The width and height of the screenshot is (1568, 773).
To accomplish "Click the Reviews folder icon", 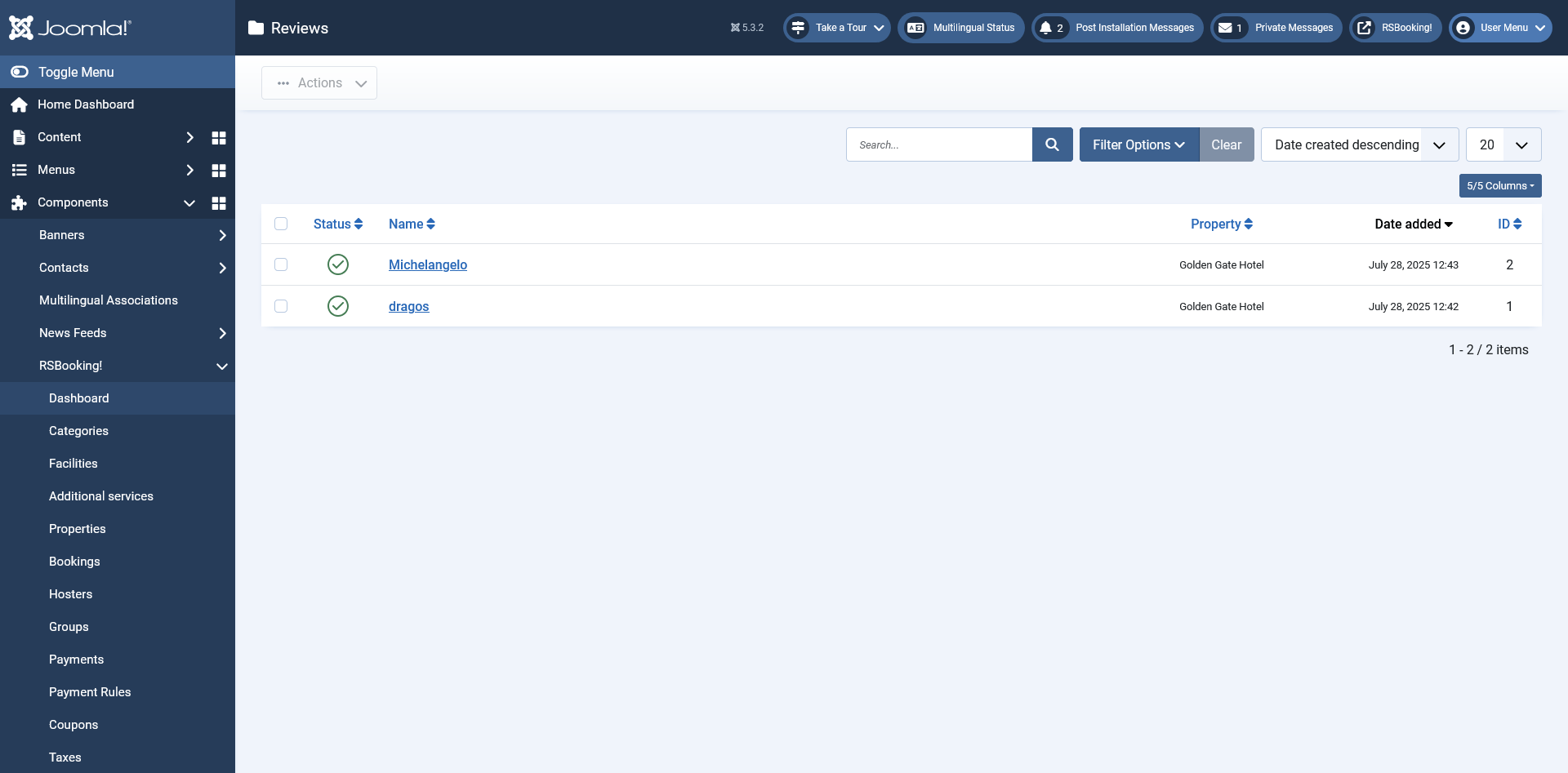I will click(256, 28).
